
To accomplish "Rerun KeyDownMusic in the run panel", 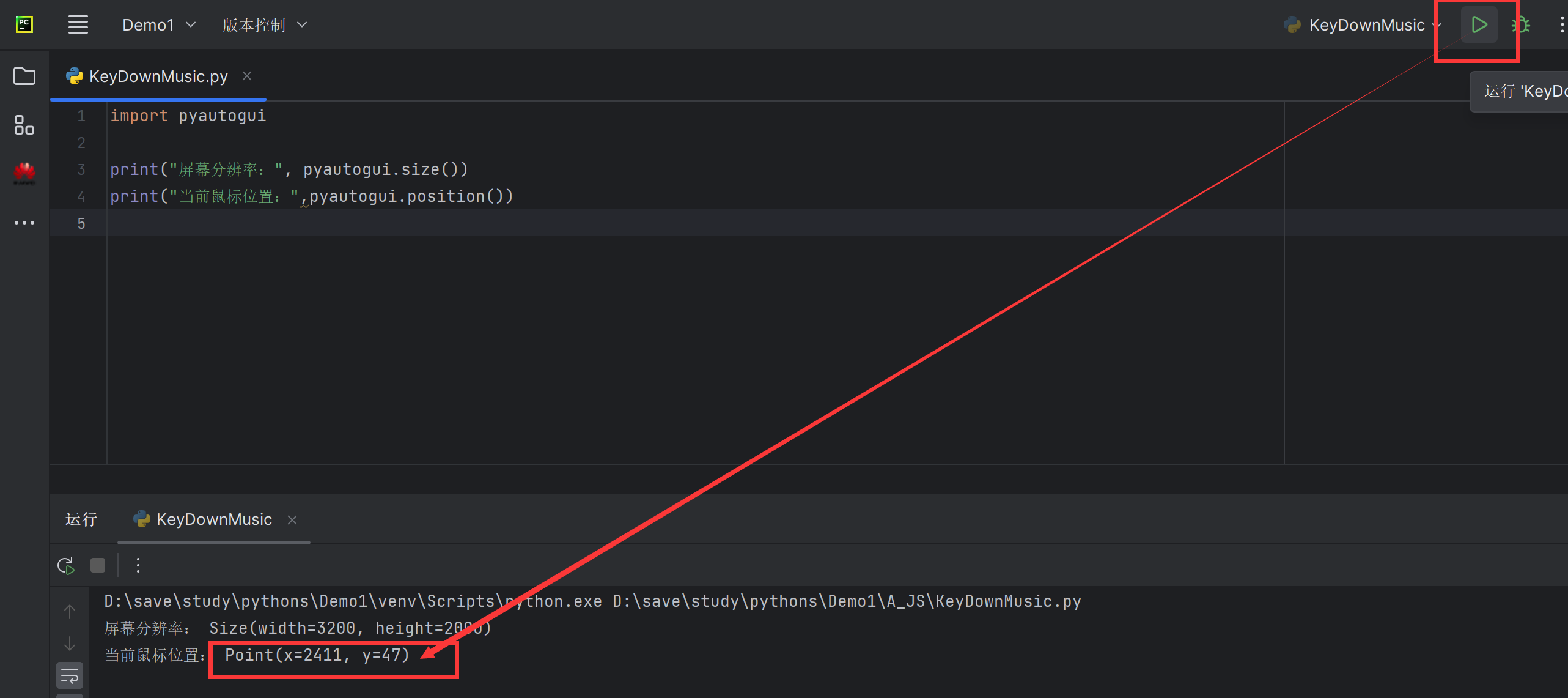I will [66, 565].
